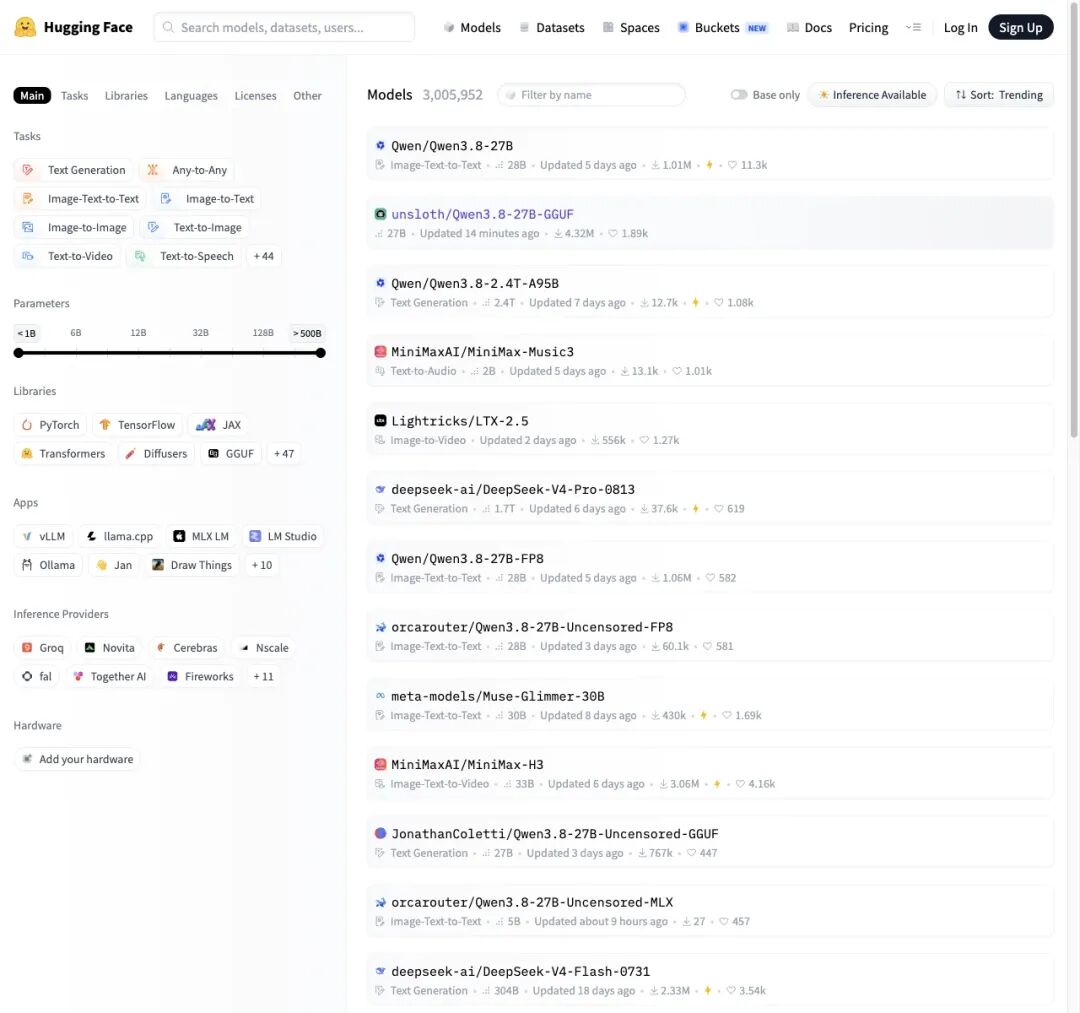The width and height of the screenshot is (1080, 1013).
Task: Click the Fireworks provider icon
Action: point(172,677)
